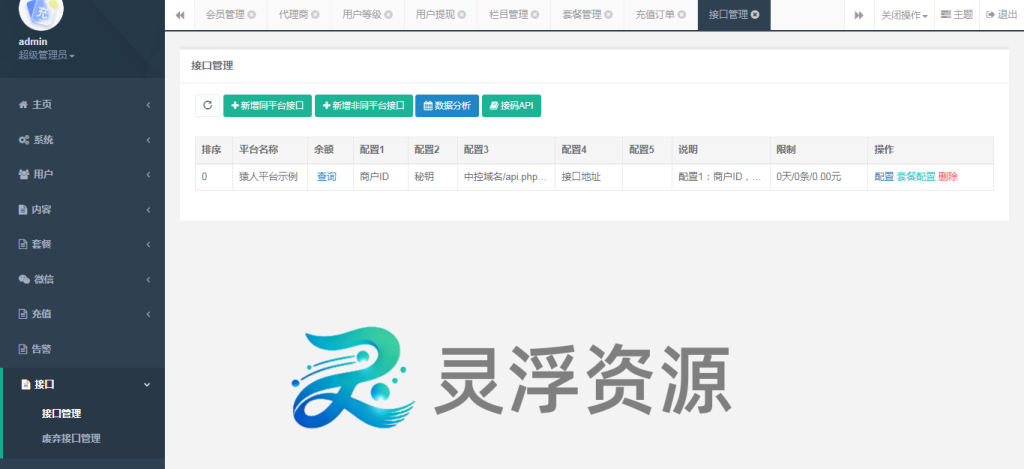The image size is (1024, 469).
Task: Switch to 代理商 tab
Action: [x=293, y=14]
